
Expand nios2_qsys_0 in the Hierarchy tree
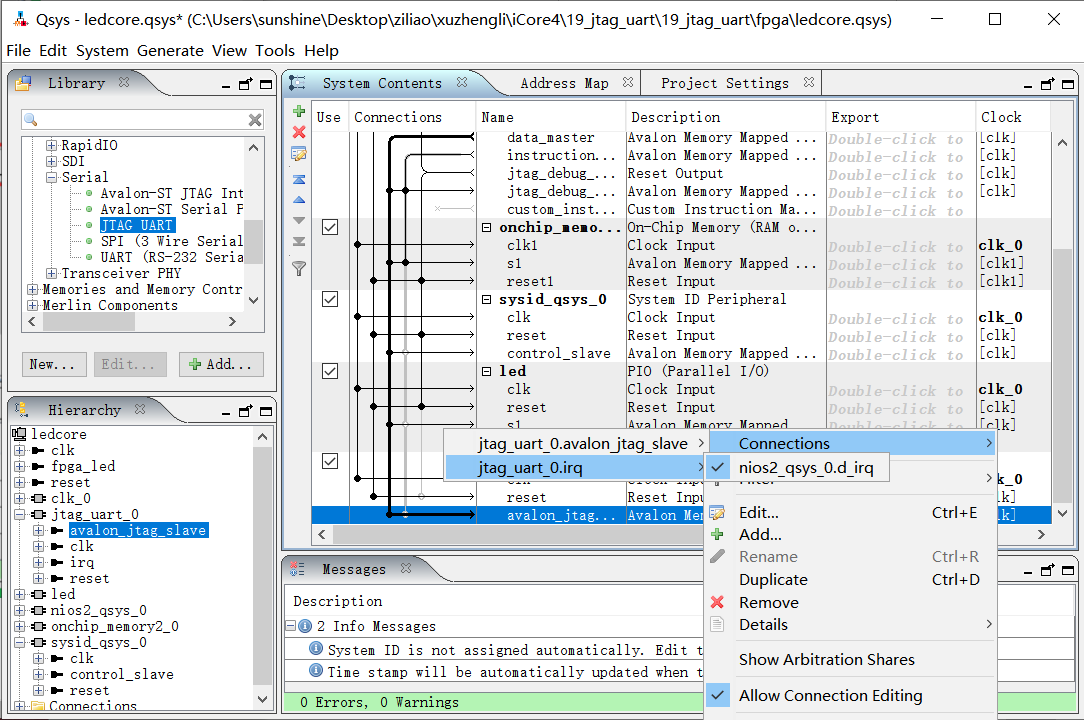19,611
